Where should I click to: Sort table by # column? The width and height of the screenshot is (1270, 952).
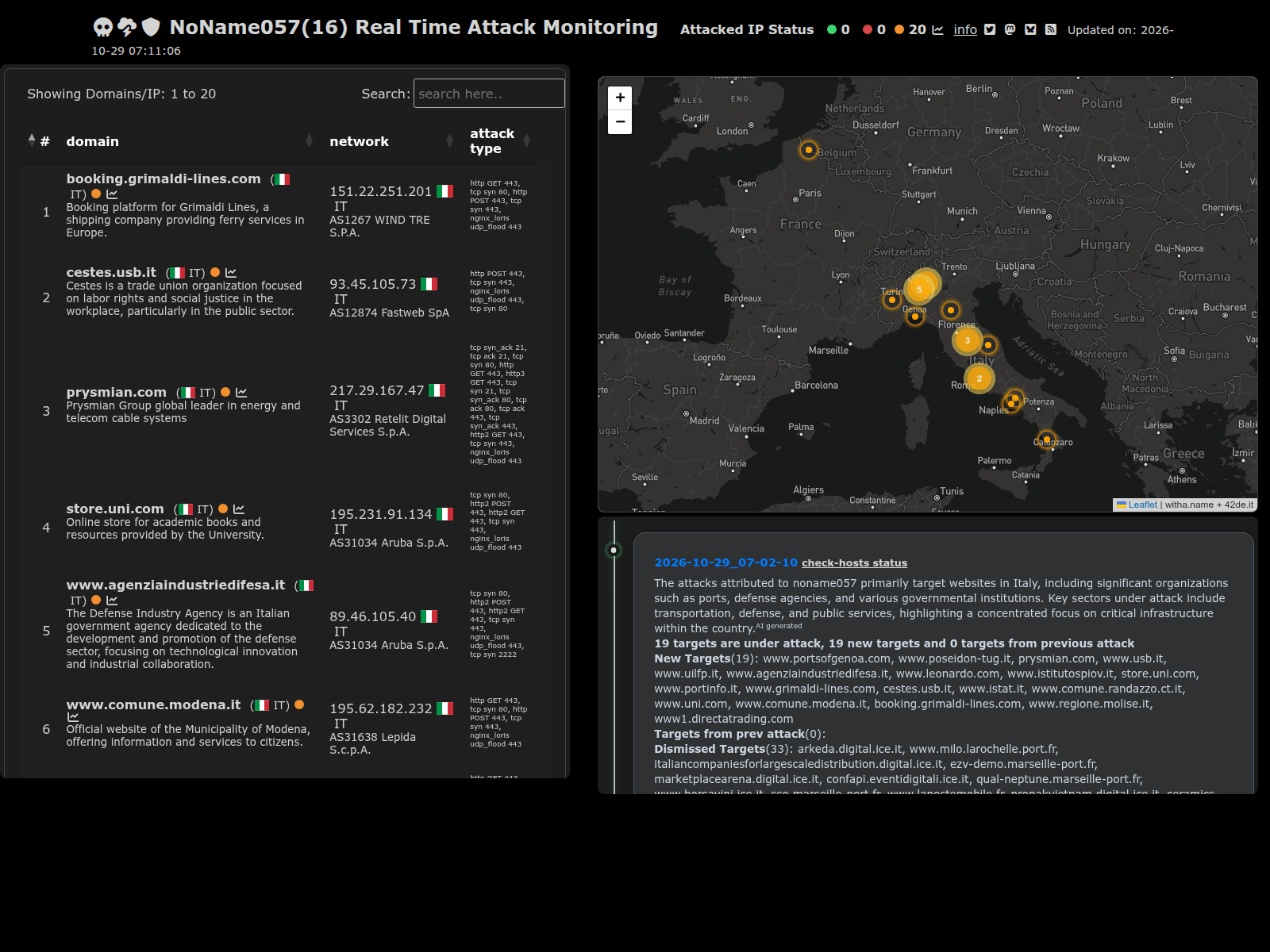(39, 141)
